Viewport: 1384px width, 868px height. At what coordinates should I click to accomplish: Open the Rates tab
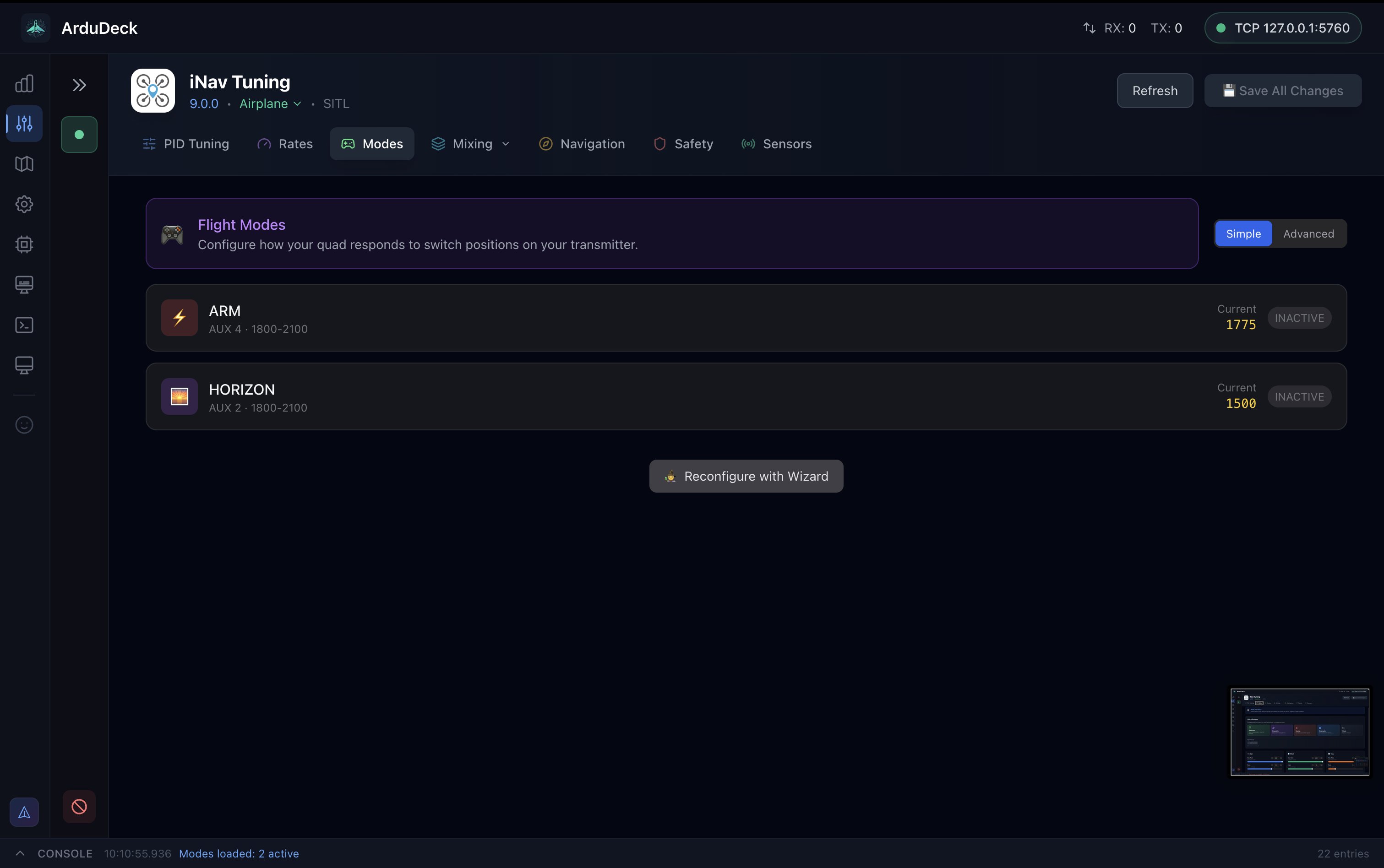[x=285, y=144]
